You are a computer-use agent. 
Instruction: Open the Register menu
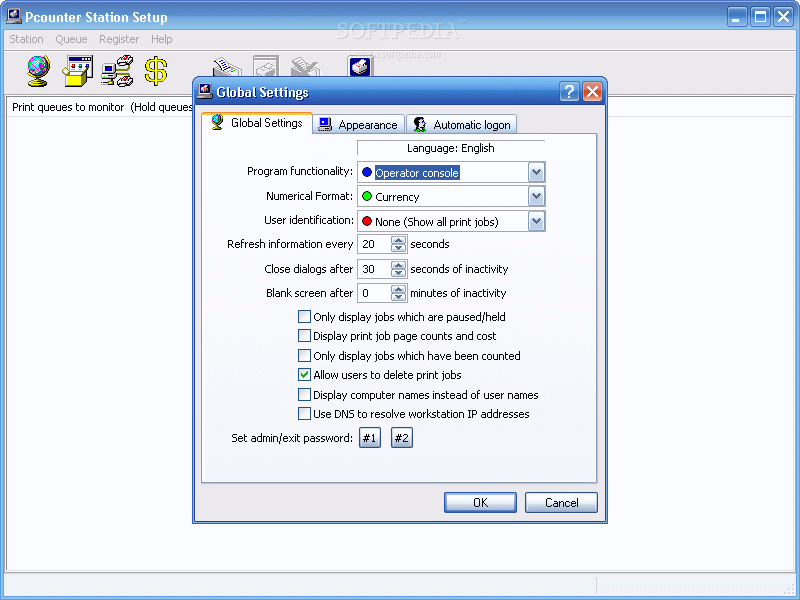click(x=119, y=39)
